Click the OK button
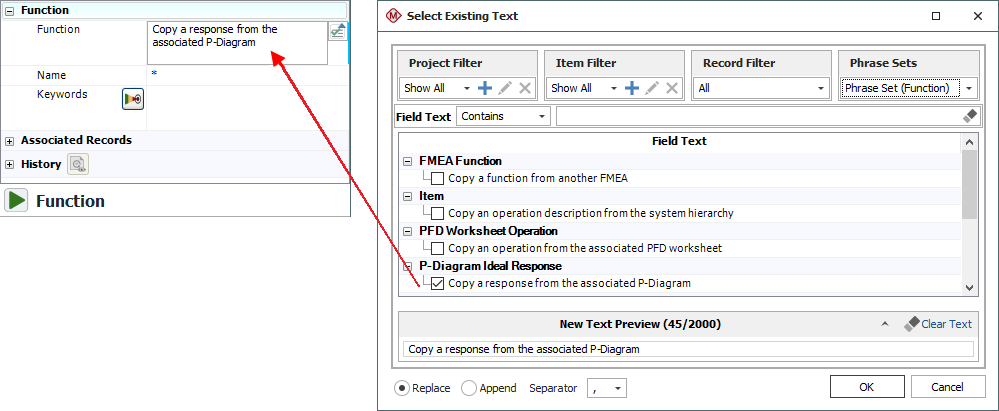Viewport: 999px width, 411px height. tap(866, 387)
